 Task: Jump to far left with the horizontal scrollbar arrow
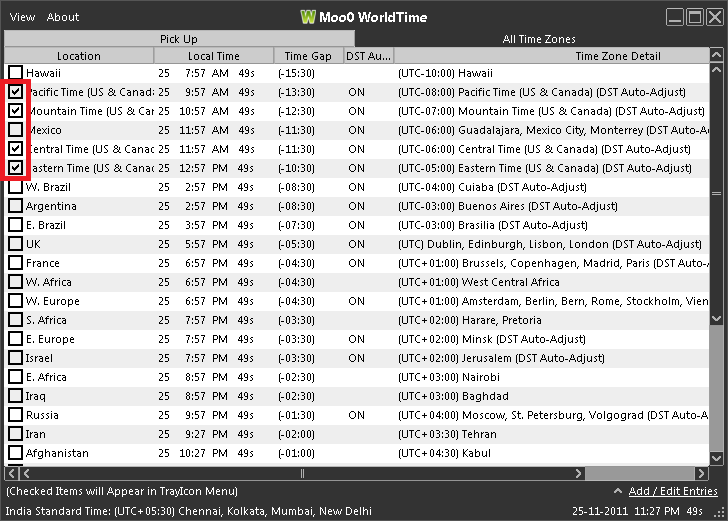11,473
